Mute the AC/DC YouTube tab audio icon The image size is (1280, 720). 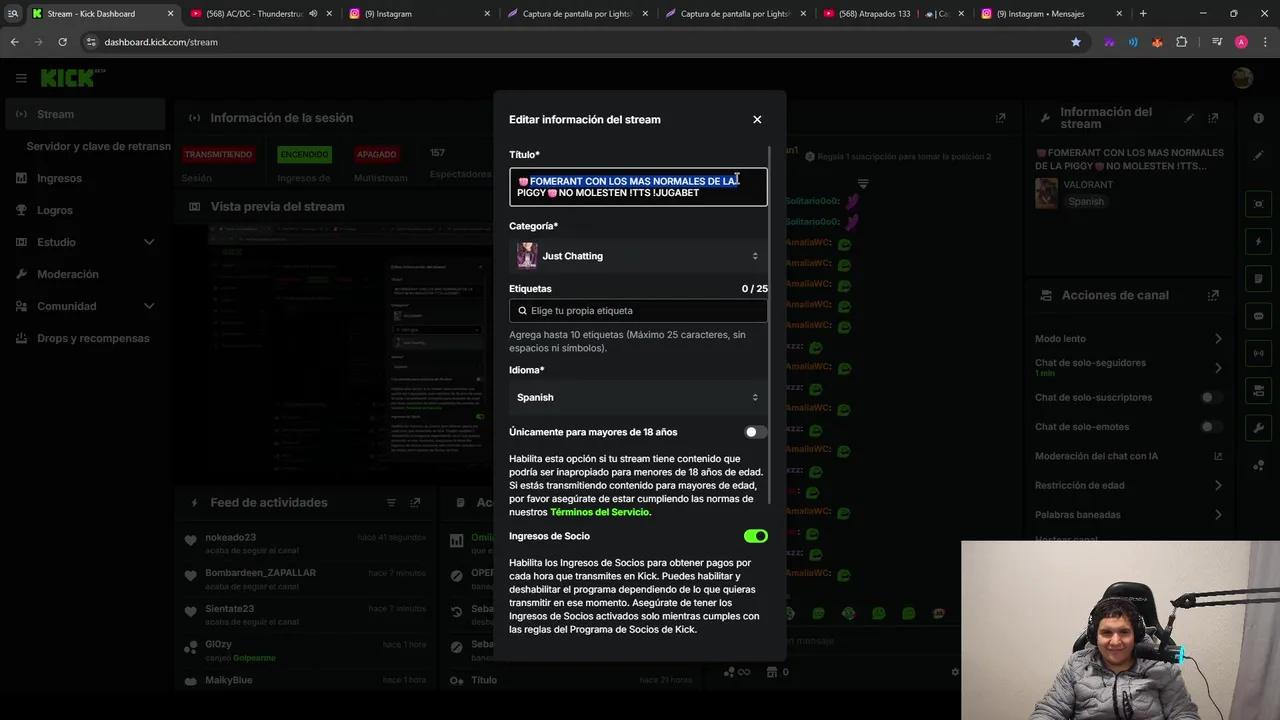coord(313,14)
